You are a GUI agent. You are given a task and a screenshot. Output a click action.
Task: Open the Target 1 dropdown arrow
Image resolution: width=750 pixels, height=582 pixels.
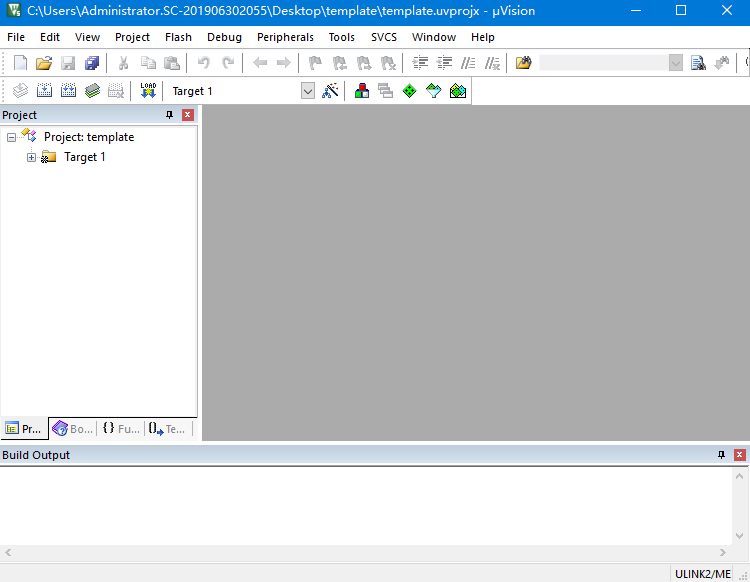[308, 91]
